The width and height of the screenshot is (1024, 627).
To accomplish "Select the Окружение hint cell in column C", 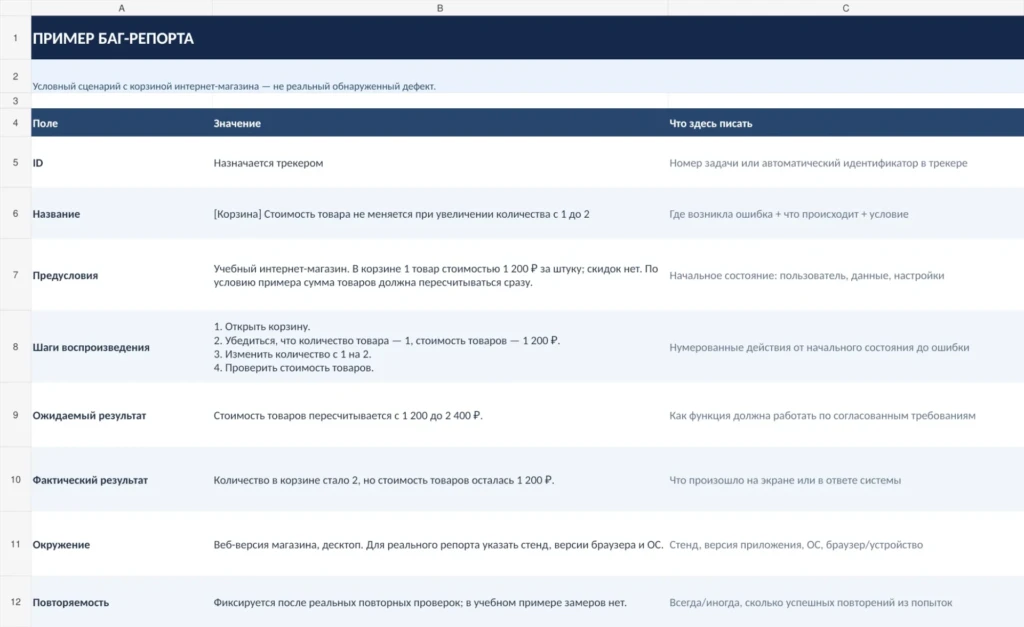I will coord(846,544).
